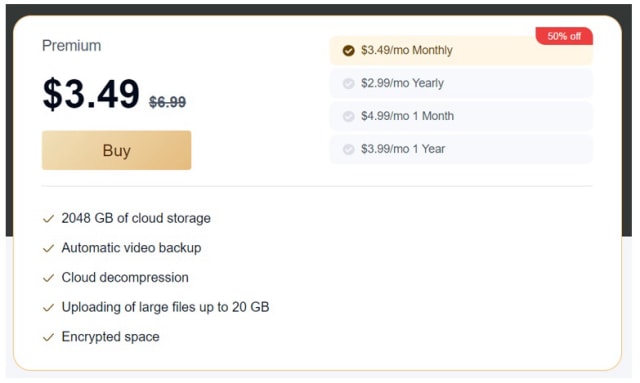The image size is (640, 383).
Task: Click checkmark icon beside Cloud decompression
Action: pos(48,278)
